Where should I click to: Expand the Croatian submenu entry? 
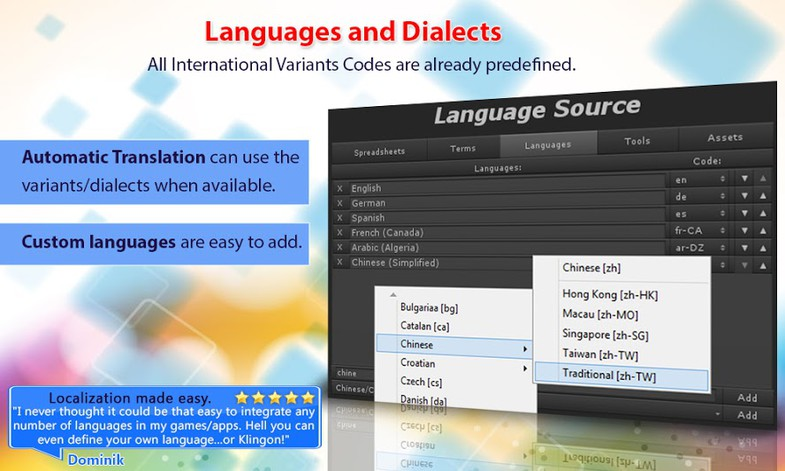(x=454, y=366)
